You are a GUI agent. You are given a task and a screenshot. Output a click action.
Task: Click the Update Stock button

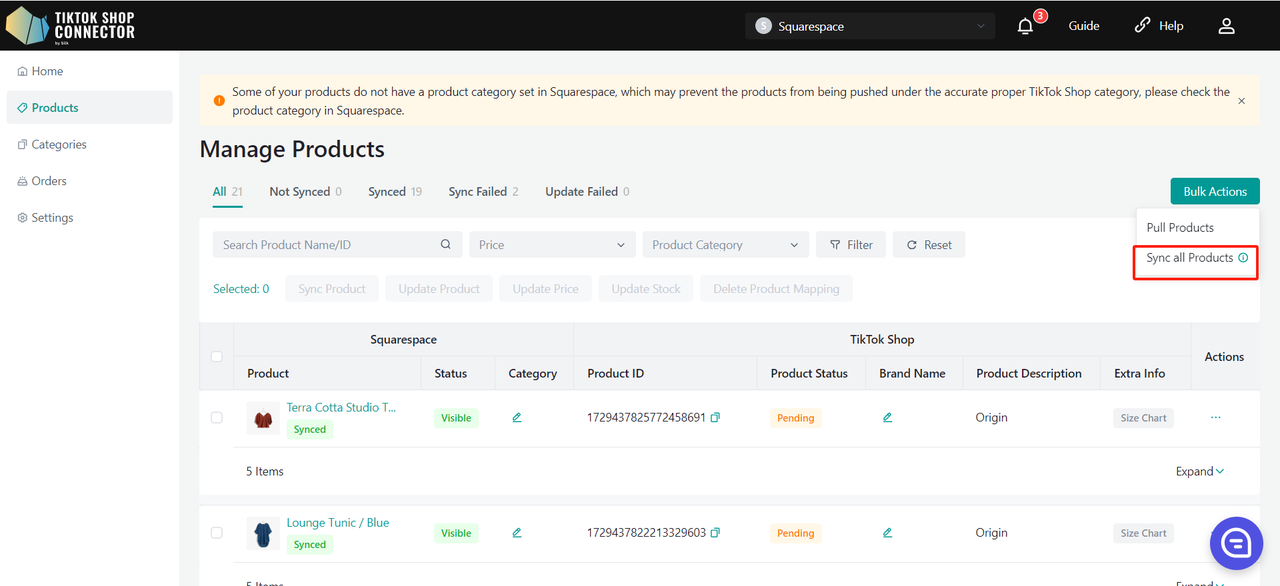tap(646, 289)
